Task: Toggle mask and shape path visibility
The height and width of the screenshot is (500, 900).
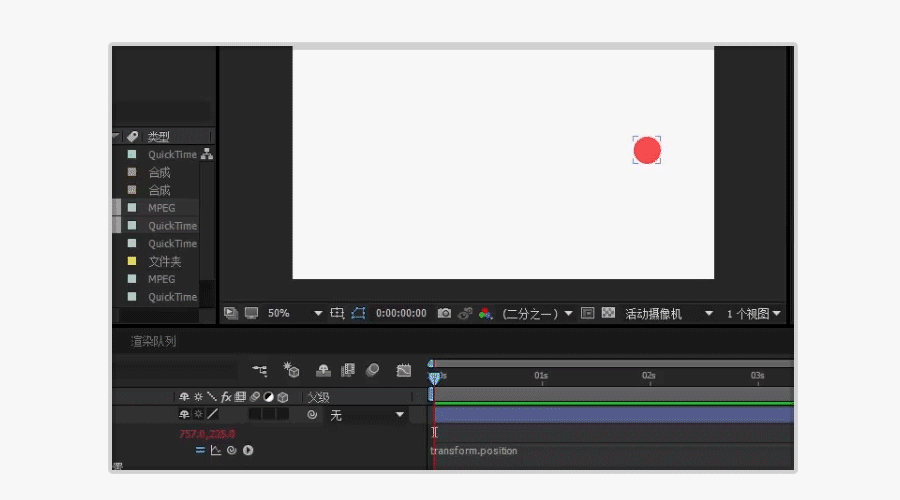Action: [x=359, y=313]
